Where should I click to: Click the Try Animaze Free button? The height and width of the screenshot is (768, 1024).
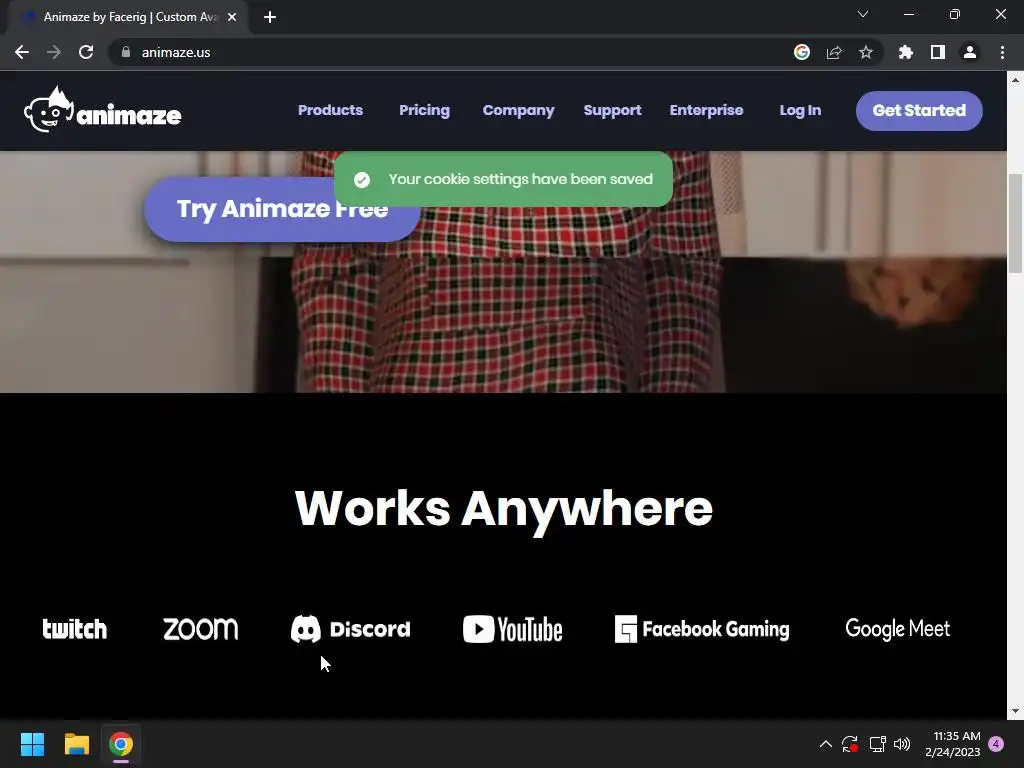(x=282, y=209)
